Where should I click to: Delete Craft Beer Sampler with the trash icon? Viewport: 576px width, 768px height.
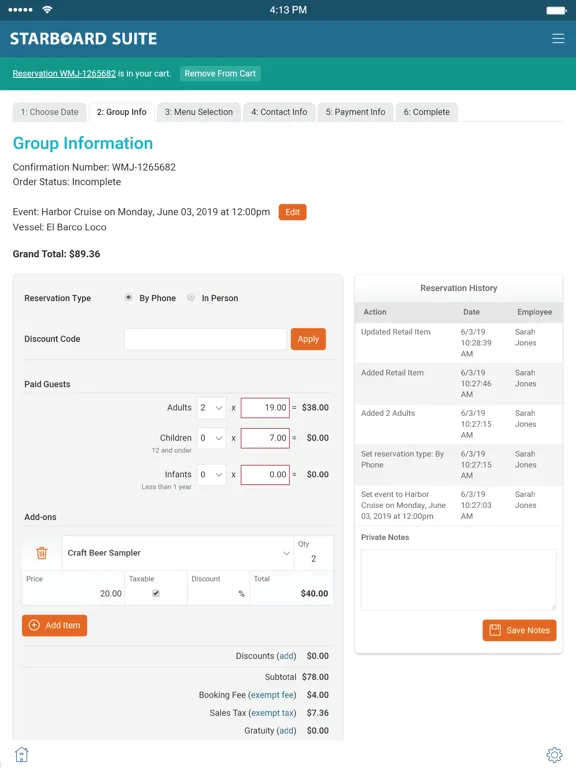[x=42, y=553]
